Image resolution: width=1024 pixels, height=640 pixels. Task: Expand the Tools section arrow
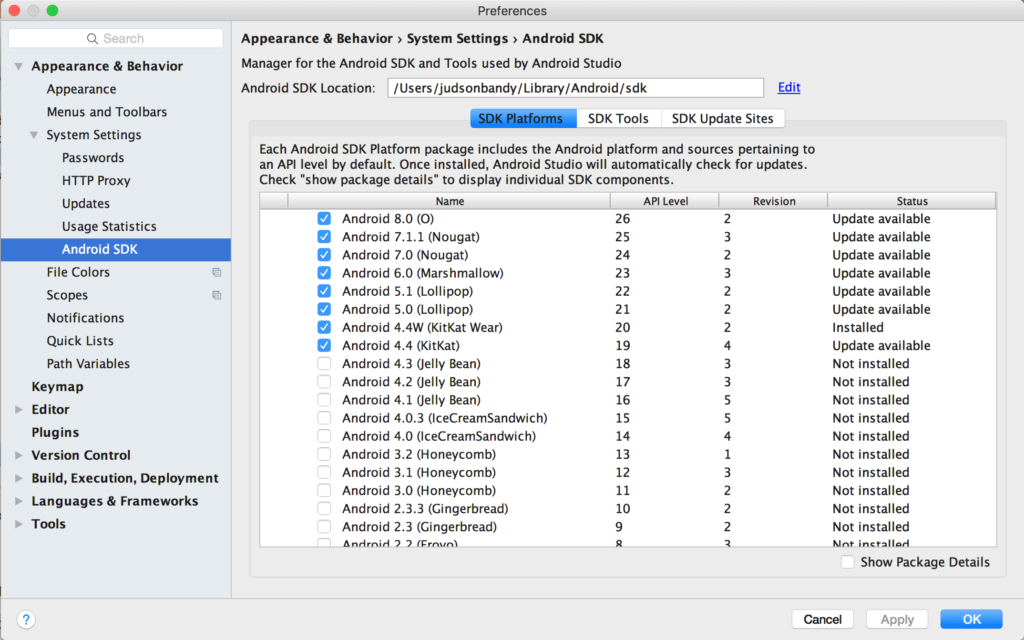click(19, 524)
